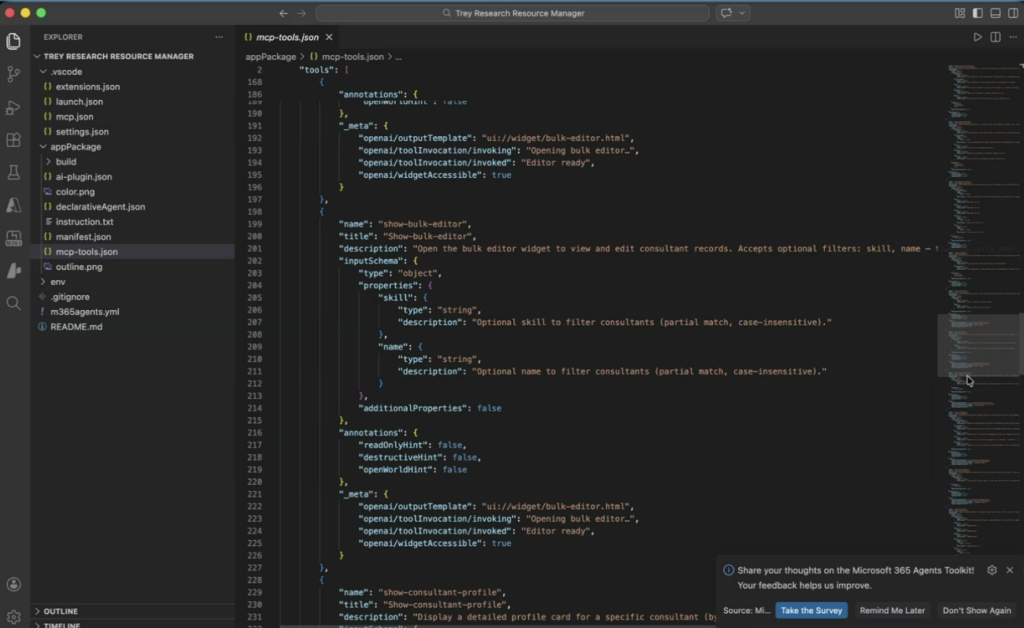Open the Source Control view
Screen dimensions: 1024x628
point(14,74)
